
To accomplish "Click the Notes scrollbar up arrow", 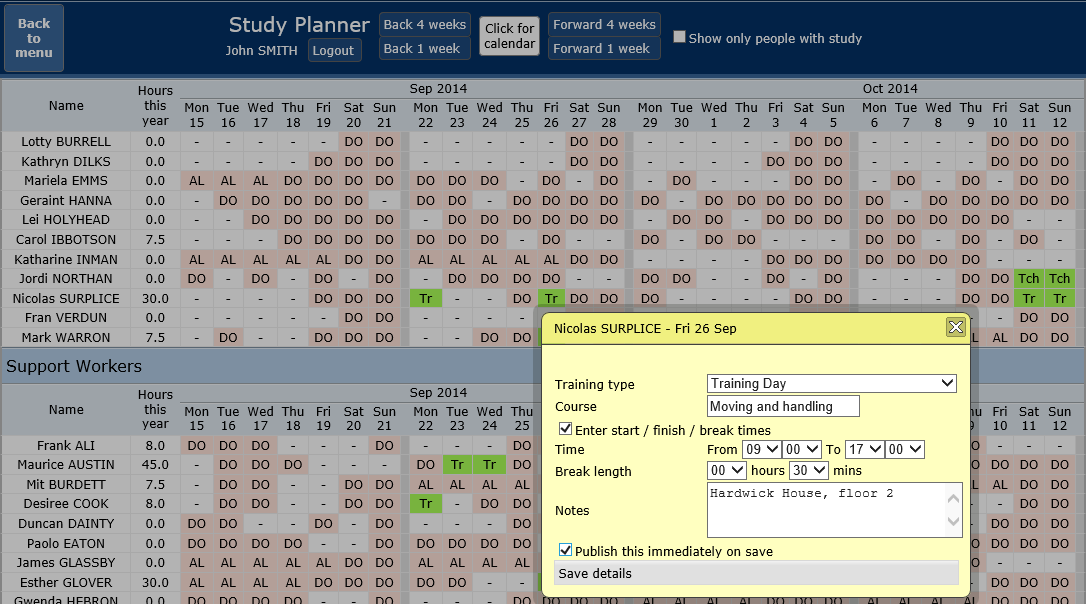I will pyautogui.click(x=954, y=499).
